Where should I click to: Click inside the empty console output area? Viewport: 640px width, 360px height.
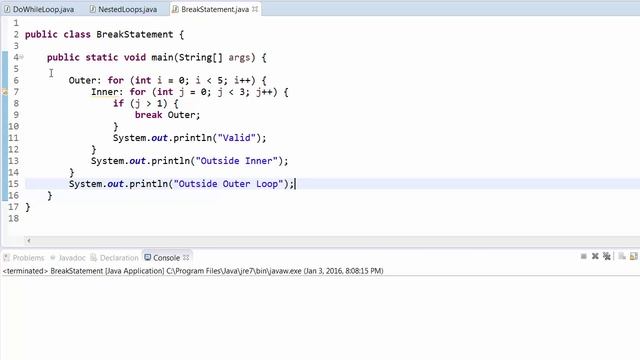pos(320,318)
